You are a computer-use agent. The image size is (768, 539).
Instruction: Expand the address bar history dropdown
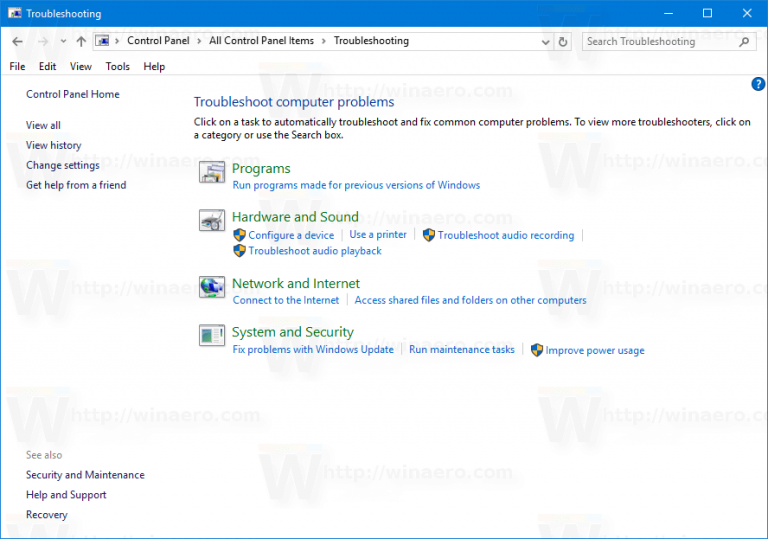tap(545, 41)
